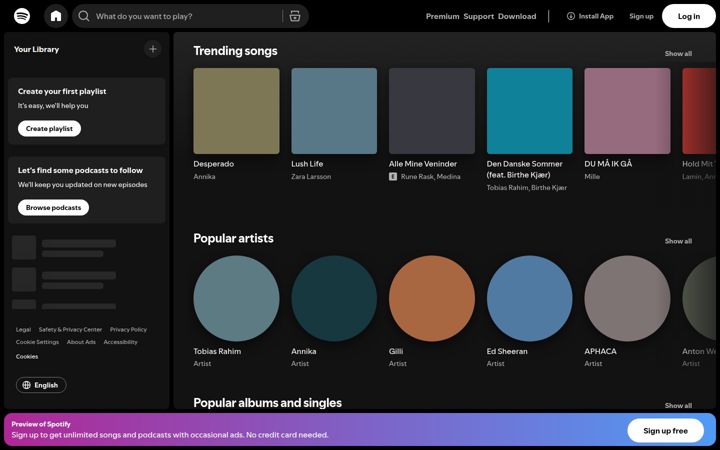Click Sign up free button
This screenshot has height=450, width=720.
click(x=665, y=431)
